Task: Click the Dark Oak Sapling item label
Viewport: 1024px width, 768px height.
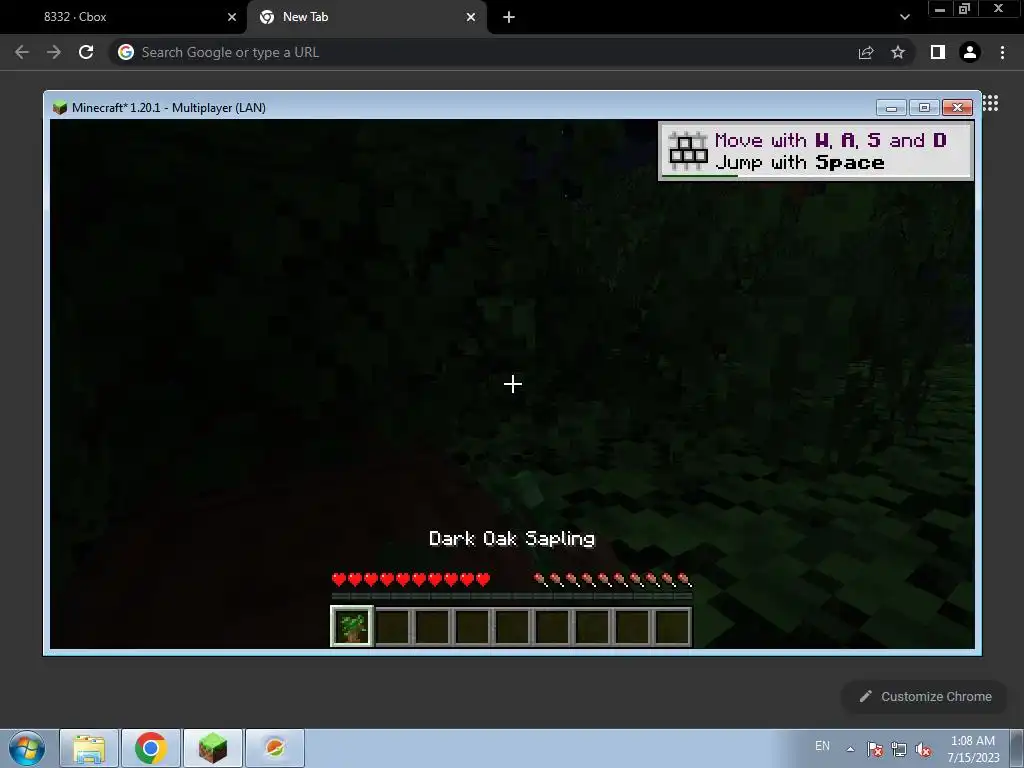Action: click(511, 539)
